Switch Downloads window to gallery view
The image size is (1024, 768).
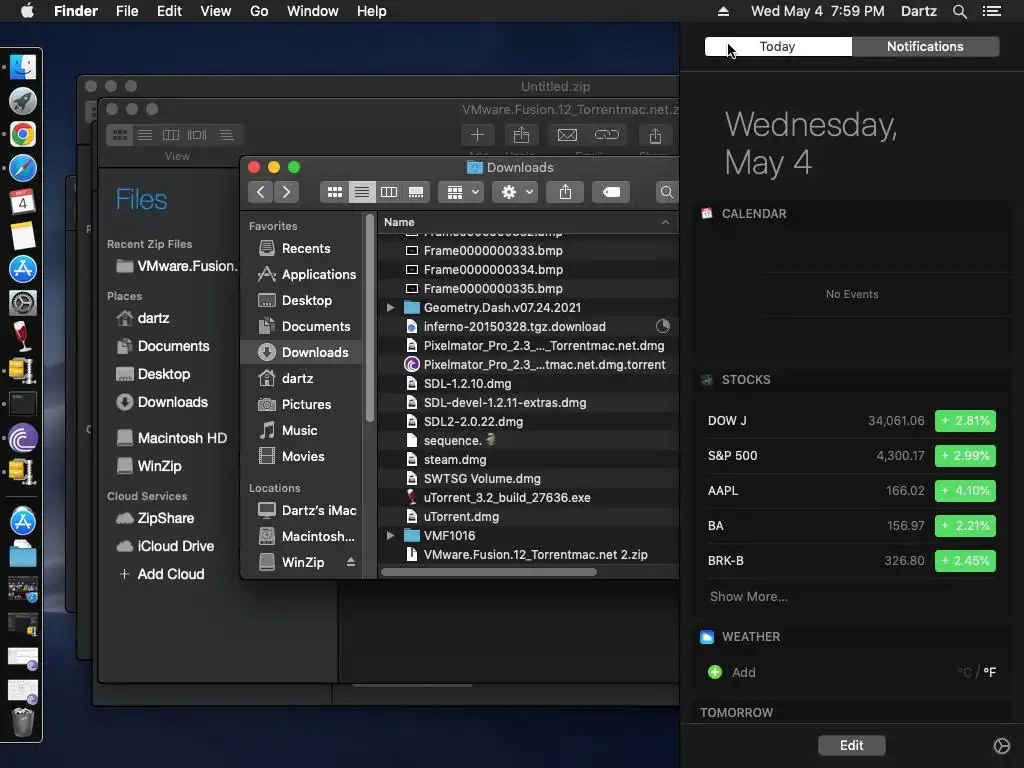[x=416, y=192]
